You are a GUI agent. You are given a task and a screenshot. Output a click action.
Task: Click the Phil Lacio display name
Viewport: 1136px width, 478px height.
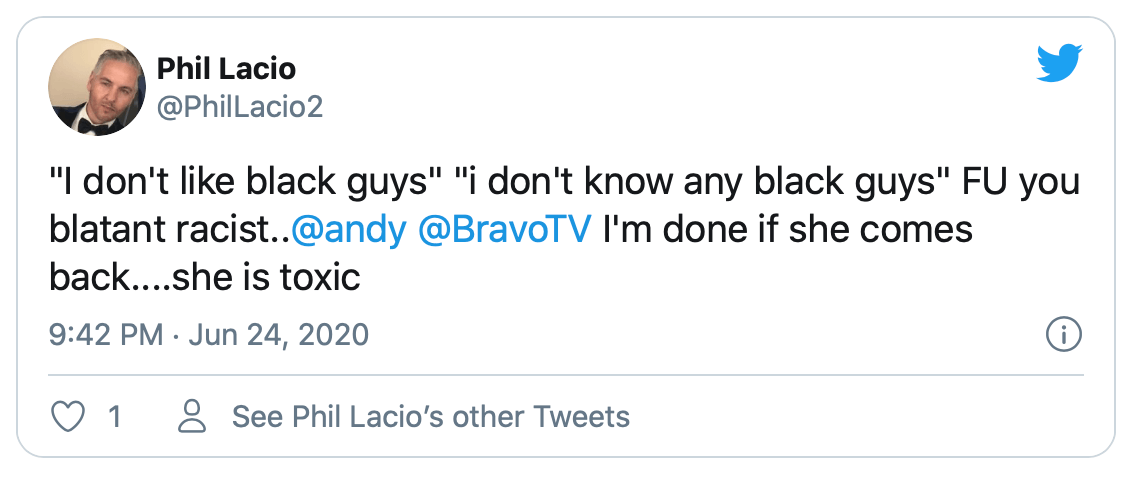[x=226, y=69]
